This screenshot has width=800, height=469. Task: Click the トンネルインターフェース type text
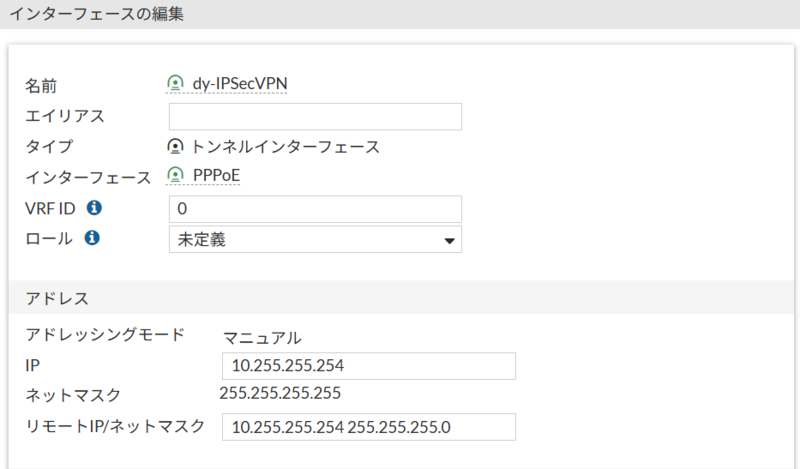(x=285, y=147)
